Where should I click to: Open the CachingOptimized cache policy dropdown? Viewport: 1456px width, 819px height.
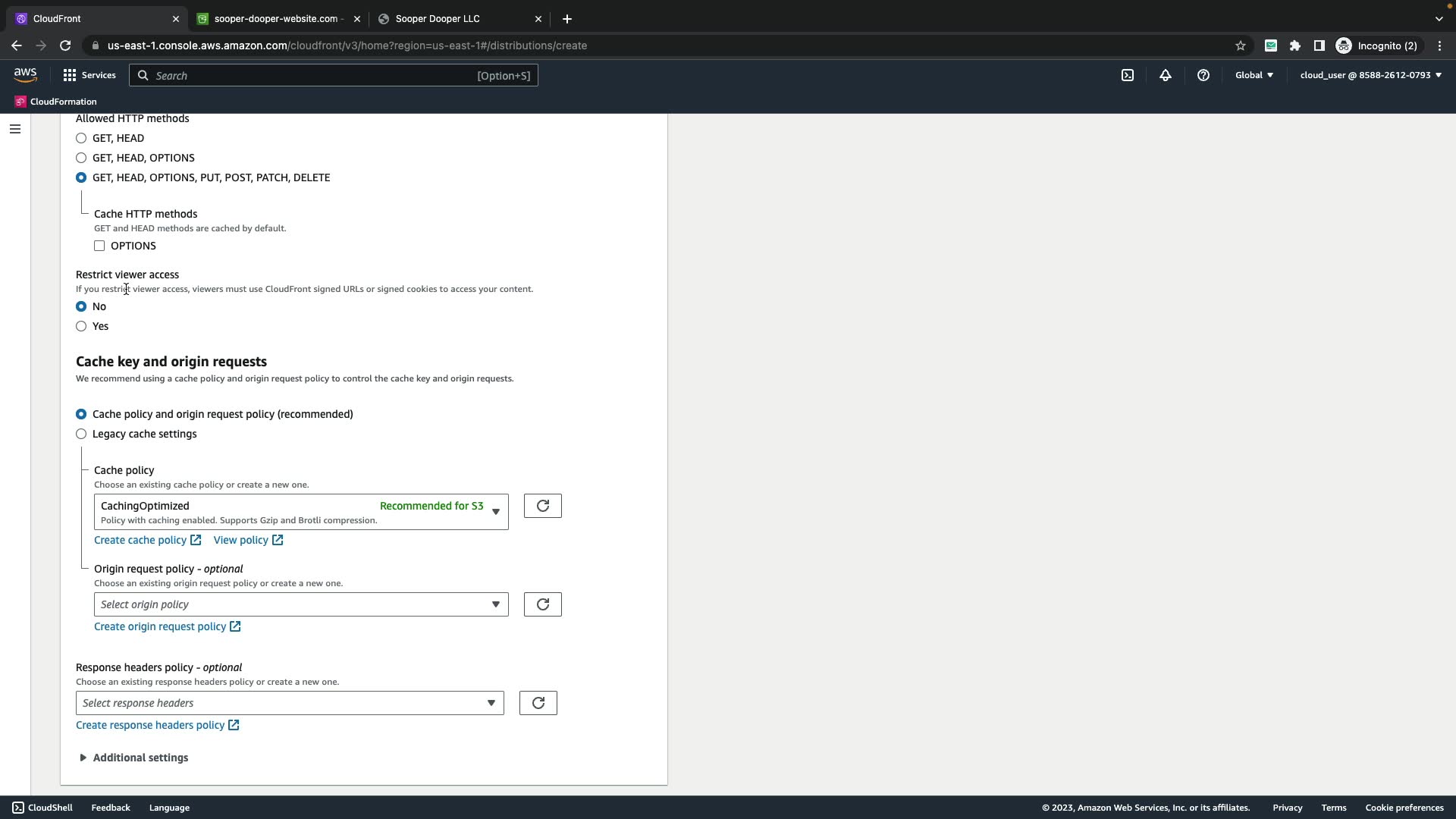(301, 512)
